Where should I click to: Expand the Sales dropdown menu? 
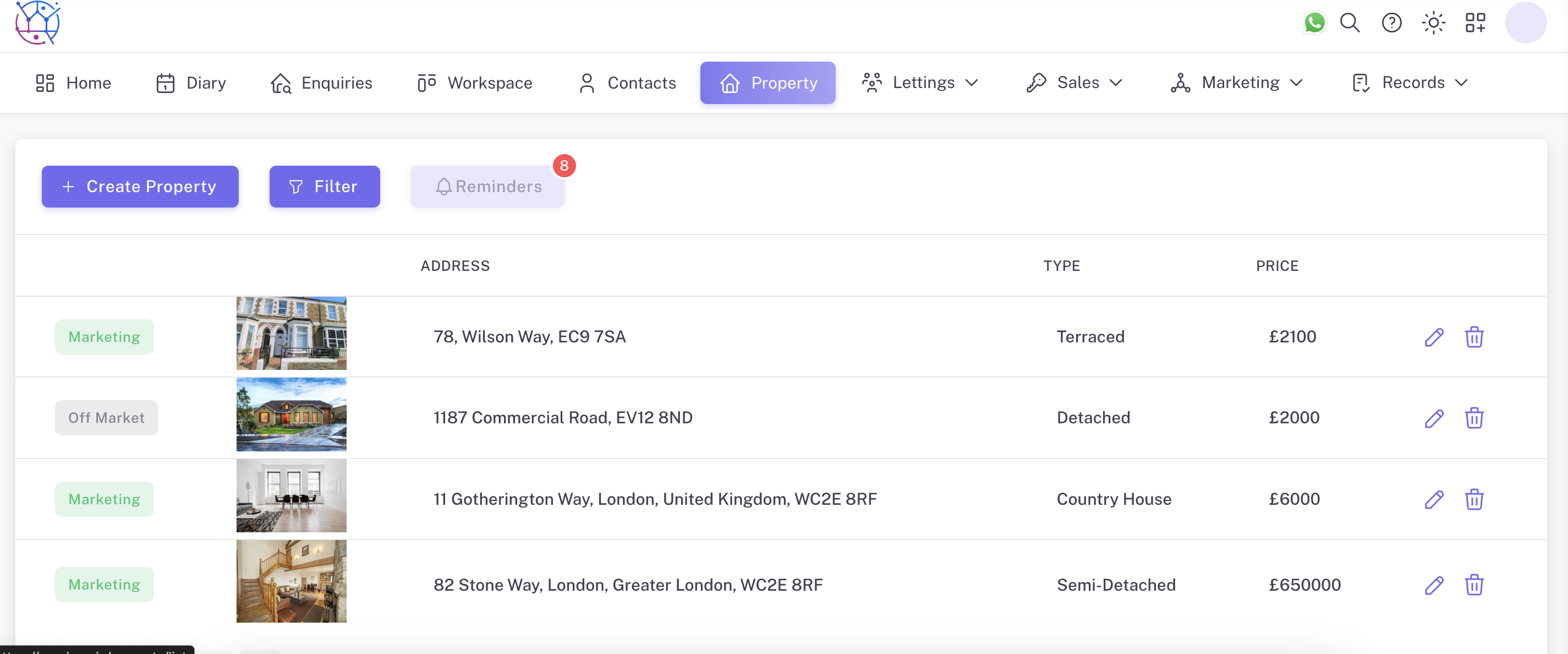(x=1075, y=83)
